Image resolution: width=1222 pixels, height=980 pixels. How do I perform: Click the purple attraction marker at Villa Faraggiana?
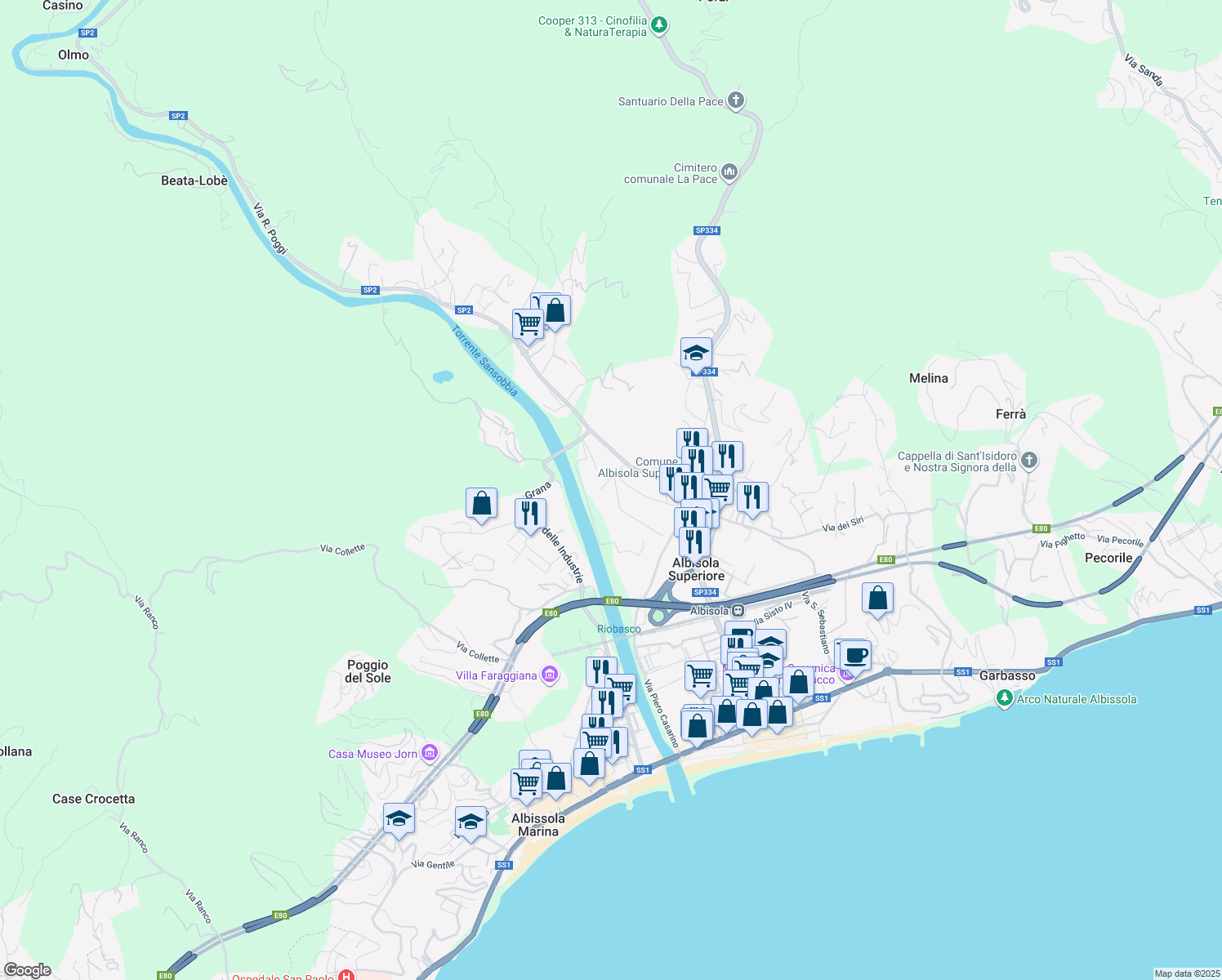coord(549,675)
